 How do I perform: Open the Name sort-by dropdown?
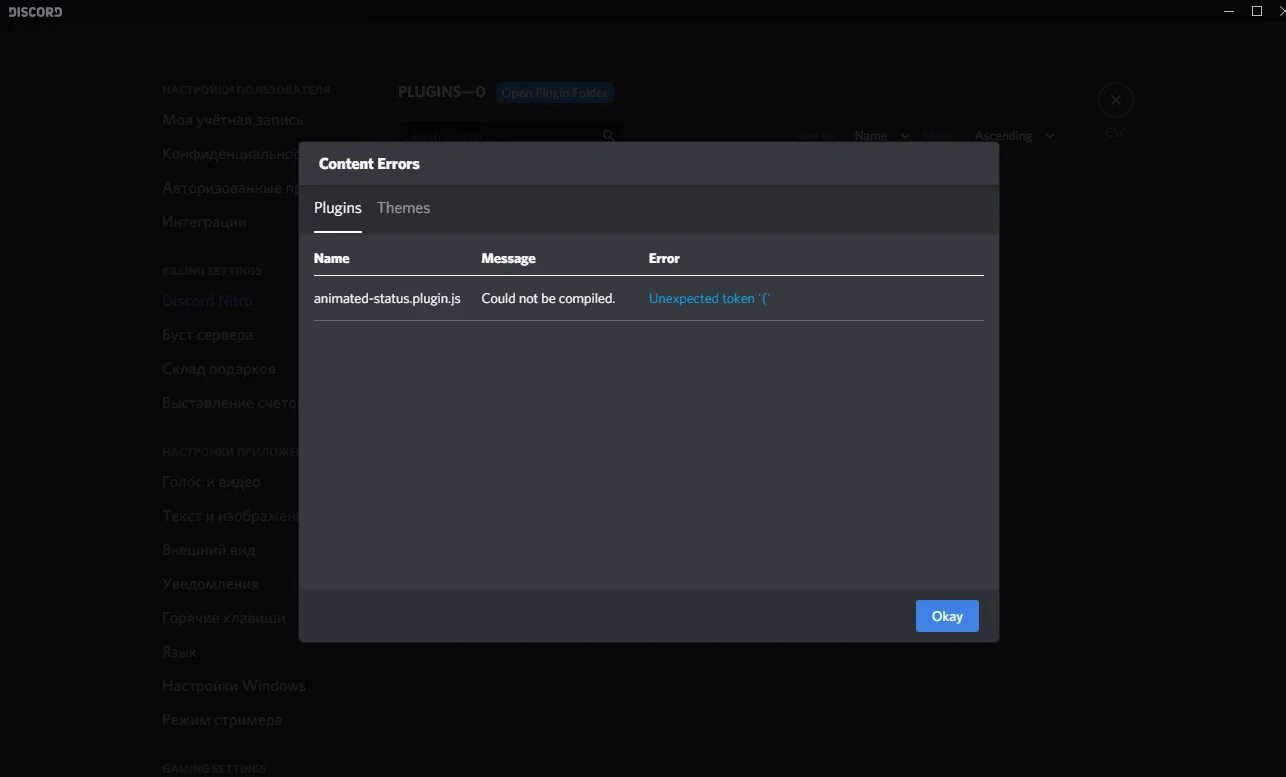tap(882, 136)
